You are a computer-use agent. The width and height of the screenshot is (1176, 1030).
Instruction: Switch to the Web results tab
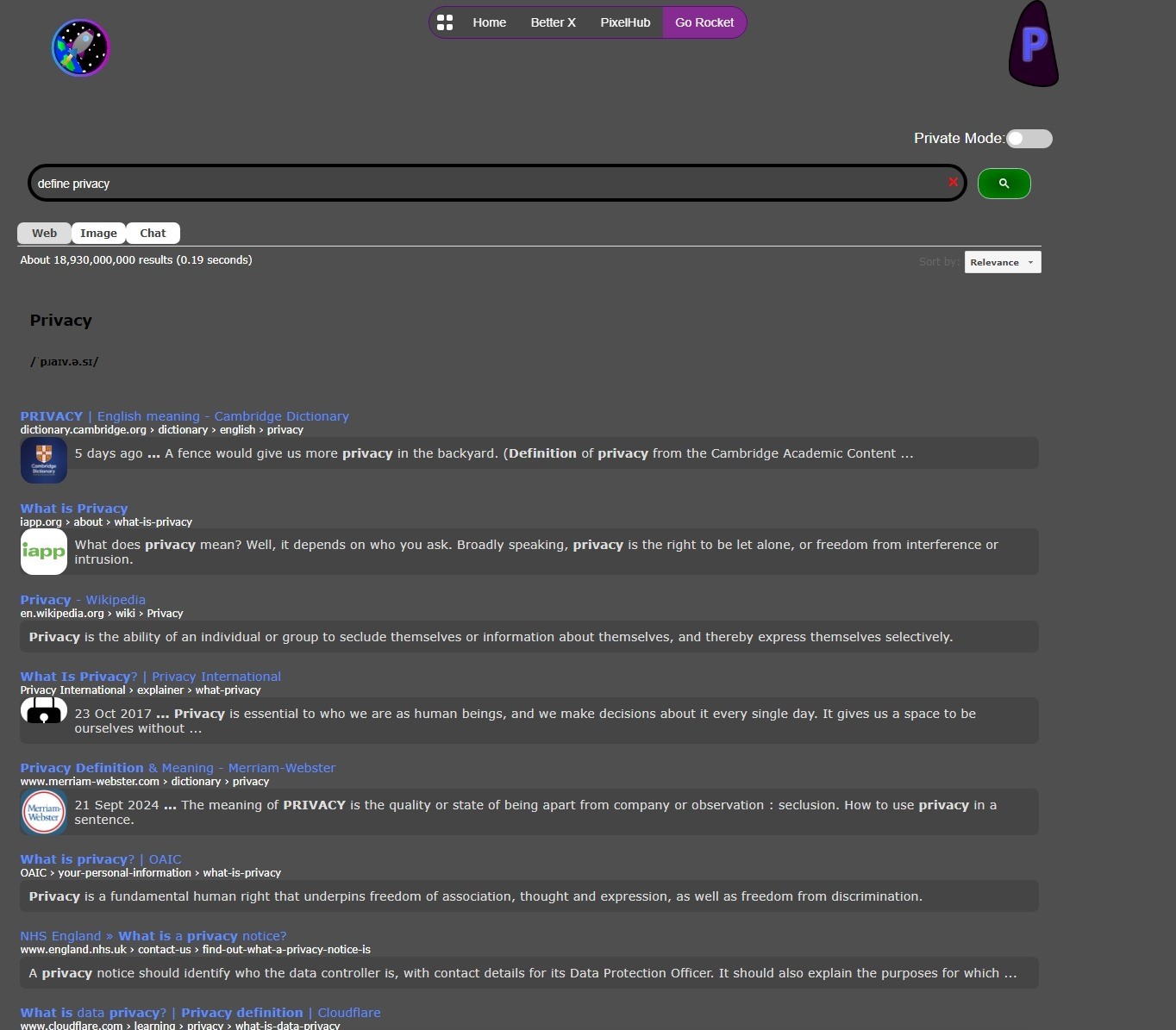click(x=44, y=234)
